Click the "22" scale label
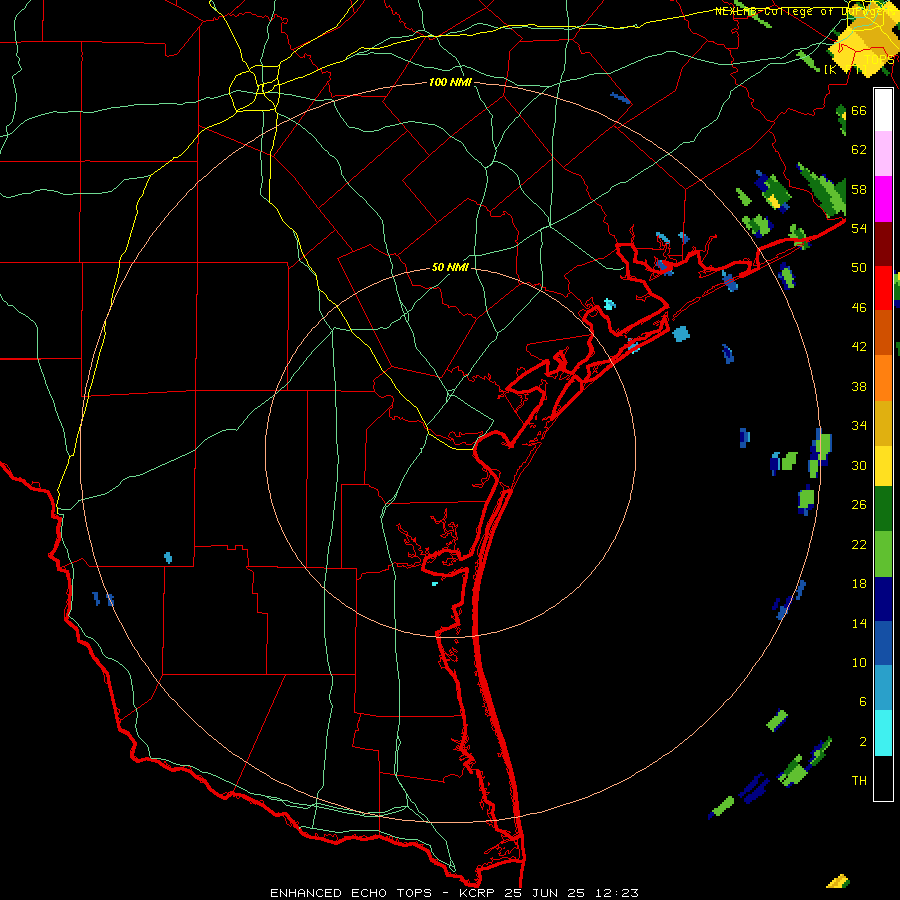Viewport: 900px width, 900px height. coord(859,544)
